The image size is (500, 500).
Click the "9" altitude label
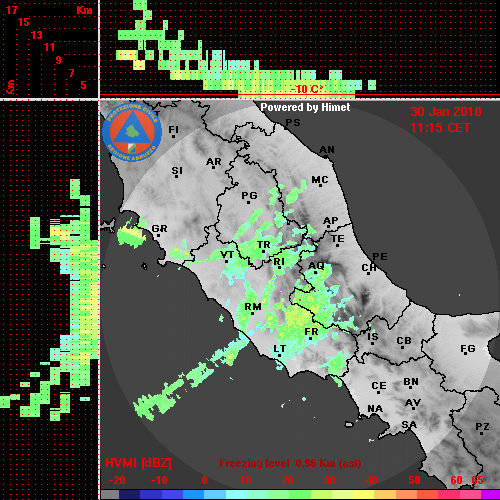58,60
